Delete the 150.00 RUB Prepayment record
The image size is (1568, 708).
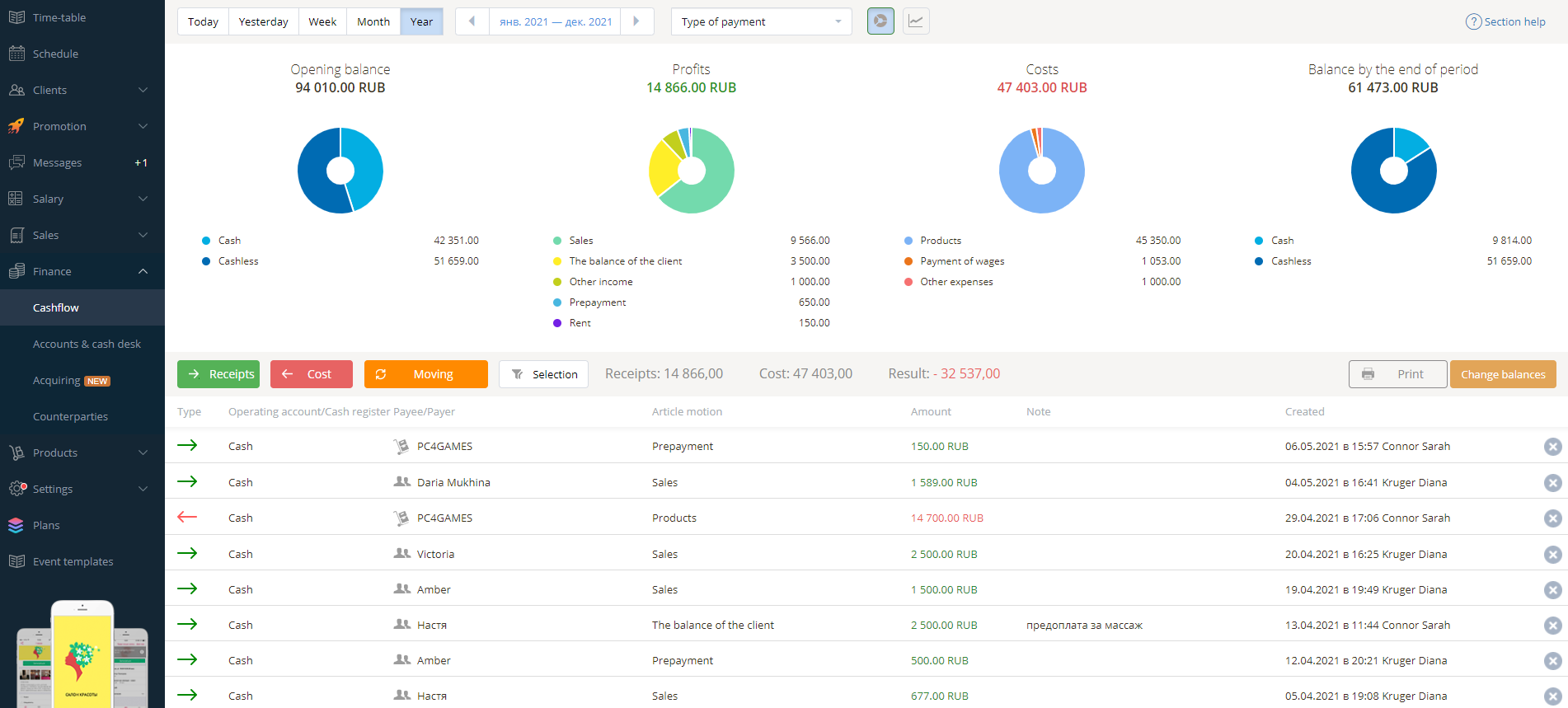[1552, 447]
